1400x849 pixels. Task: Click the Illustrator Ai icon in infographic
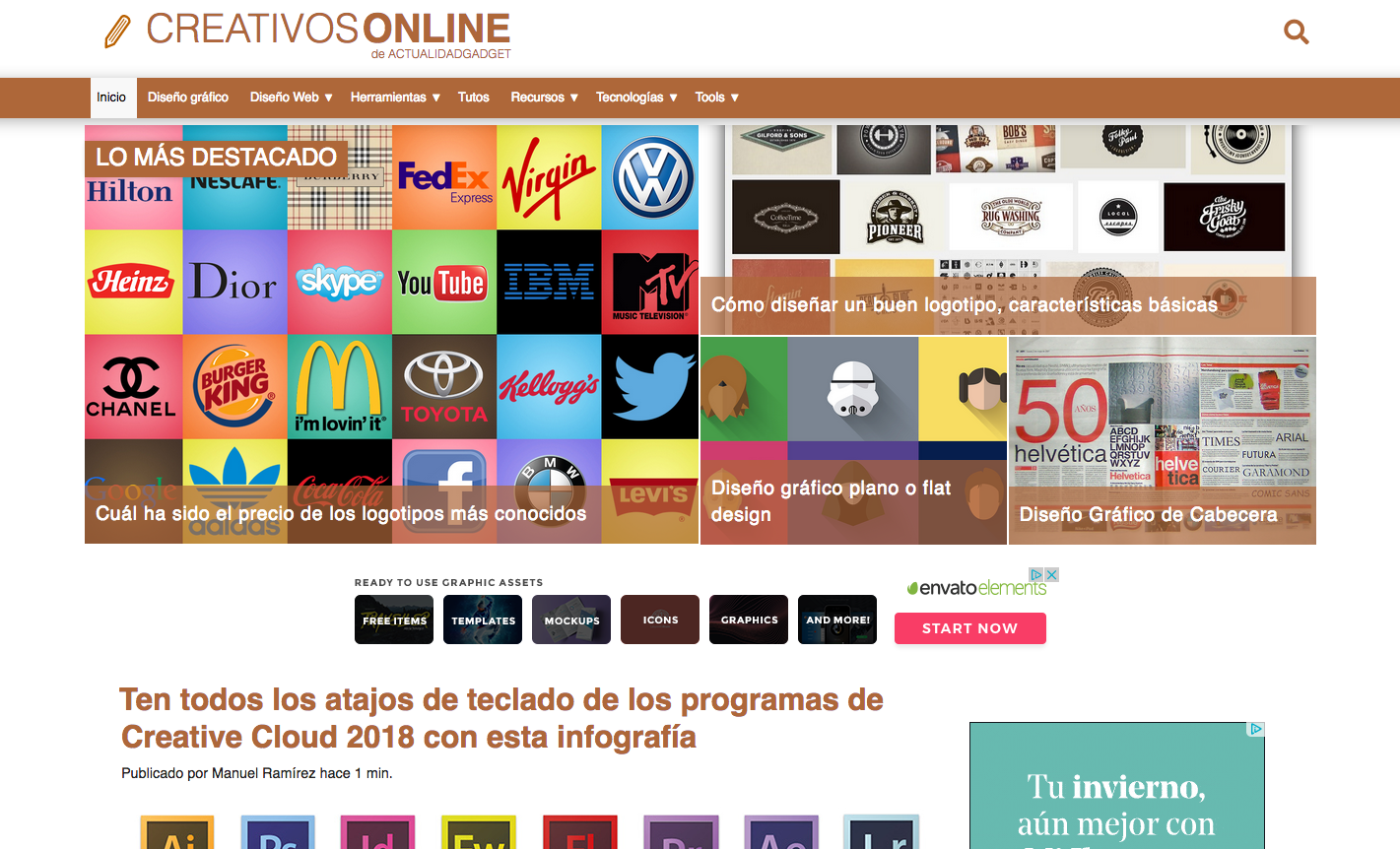177,832
